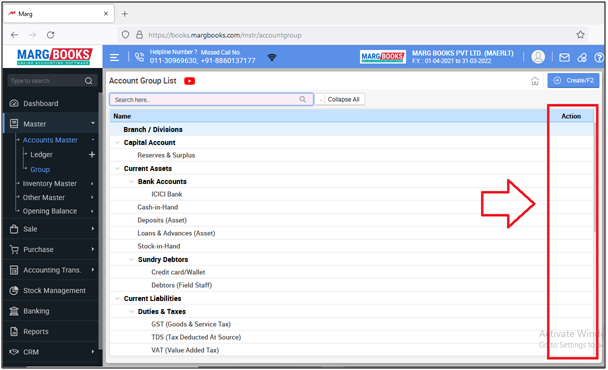Open Dashboard from the sidebar
The image size is (608, 370).
coord(51,104)
